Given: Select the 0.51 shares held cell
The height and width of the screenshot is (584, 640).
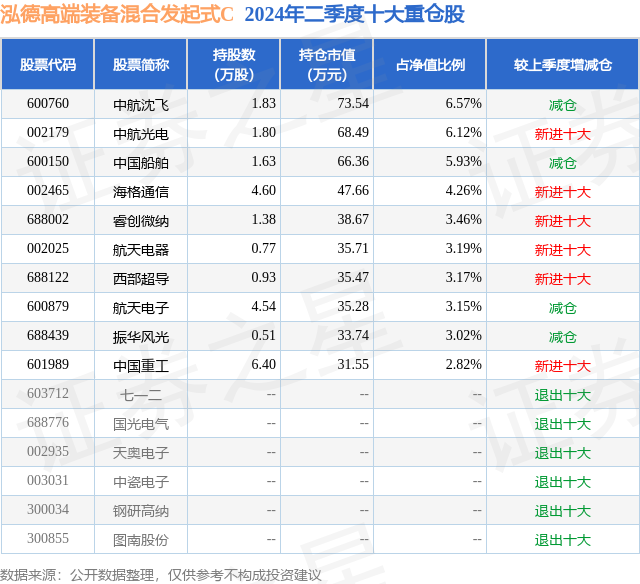Looking at the screenshot, I should pos(263,335).
